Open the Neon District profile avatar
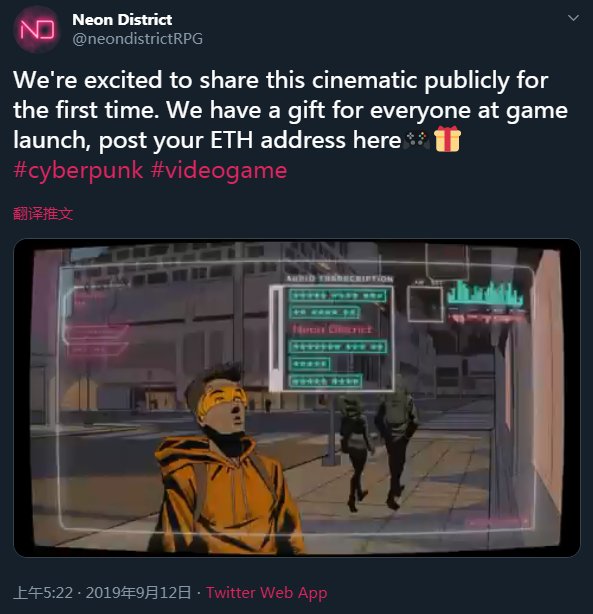Screen dimensions: 593x614 37,29
